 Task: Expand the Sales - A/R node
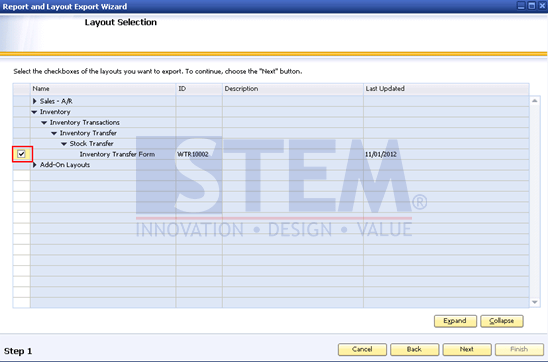(35, 101)
